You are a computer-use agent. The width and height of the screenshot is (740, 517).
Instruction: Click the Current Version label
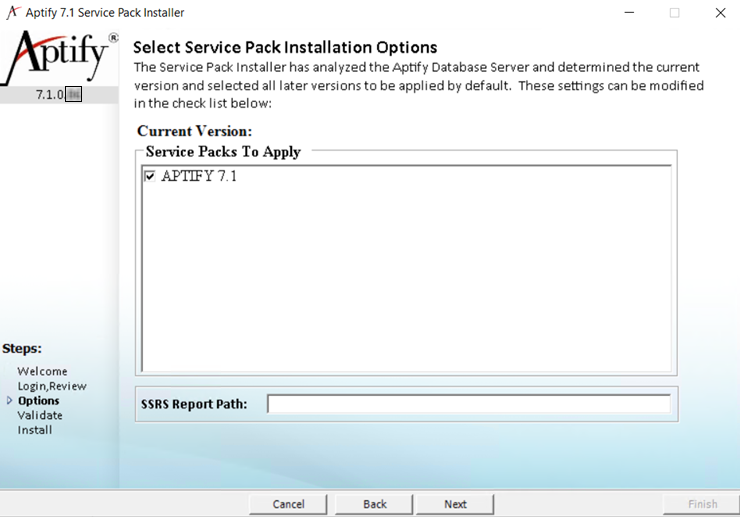click(x=194, y=131)
